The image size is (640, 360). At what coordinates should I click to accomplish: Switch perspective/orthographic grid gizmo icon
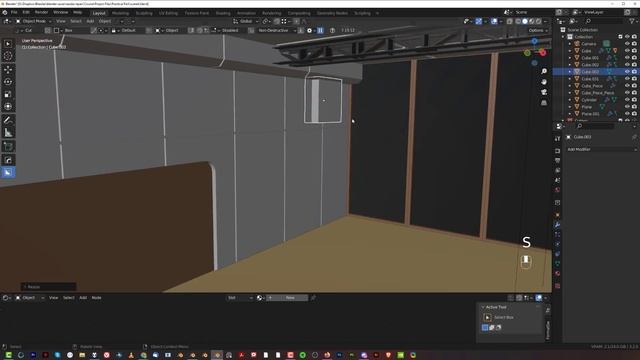pos(544,103)
